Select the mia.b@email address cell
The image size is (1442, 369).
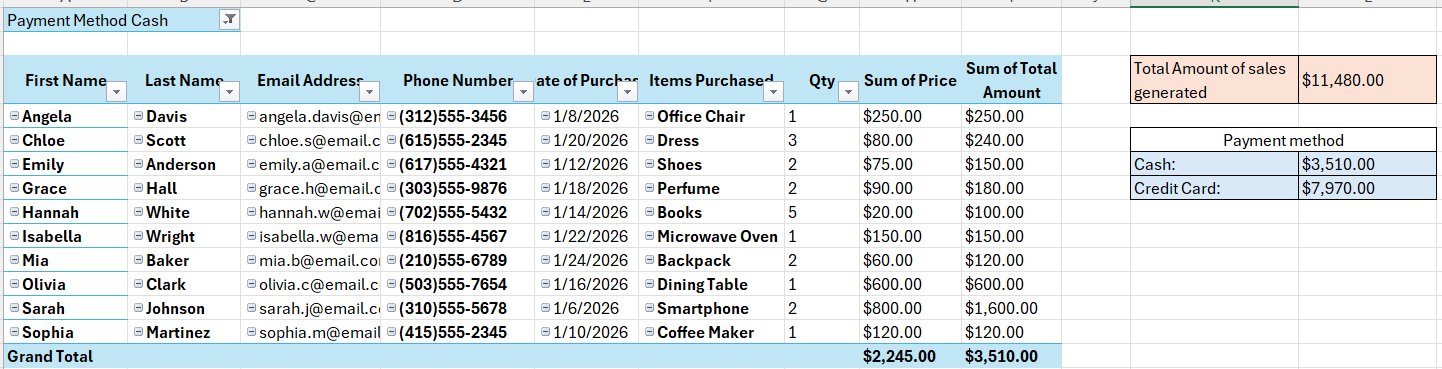click(x=311, y=260)
